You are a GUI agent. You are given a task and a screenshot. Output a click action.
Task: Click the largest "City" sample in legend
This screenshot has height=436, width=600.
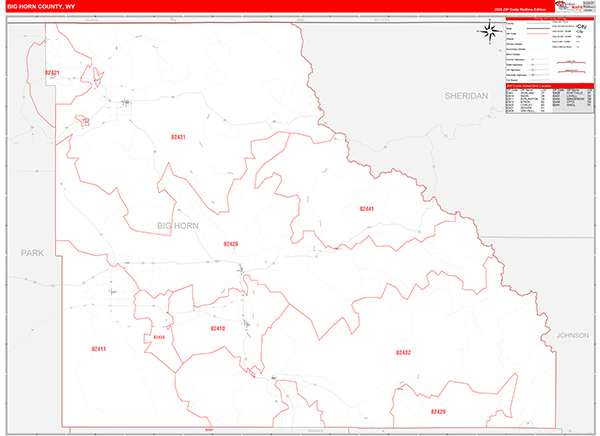point(582,26)
